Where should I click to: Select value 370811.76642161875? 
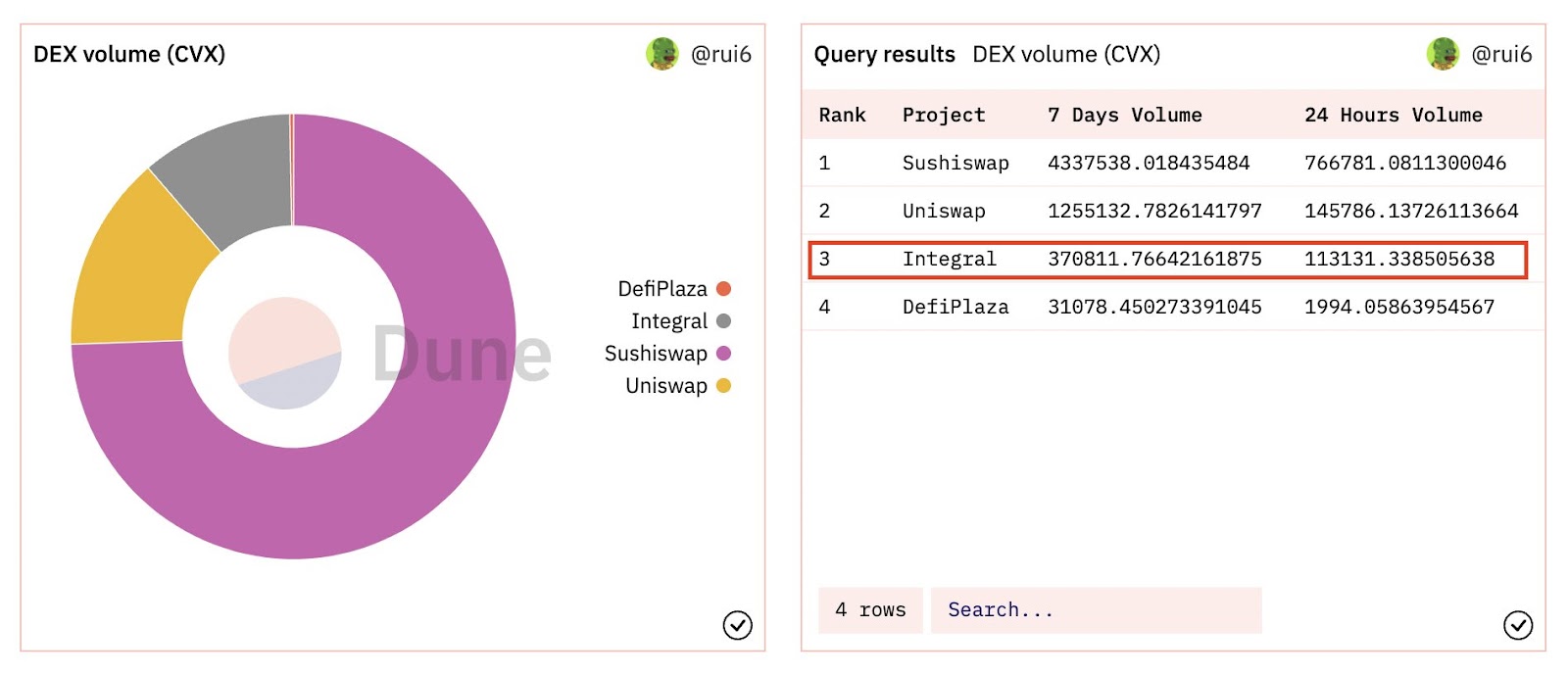click(1154, 259)
